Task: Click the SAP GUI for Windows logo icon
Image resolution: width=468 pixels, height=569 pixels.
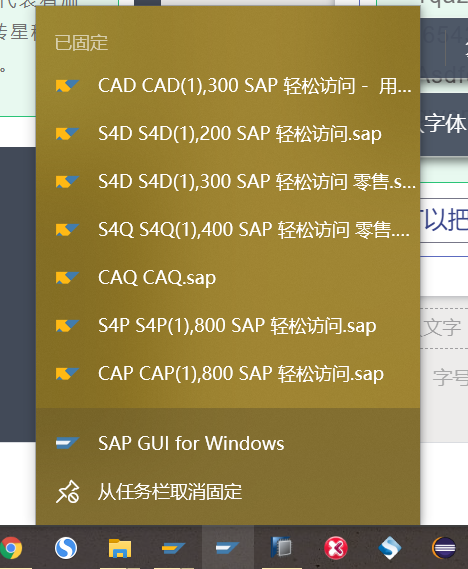Action: click(x=67, y=443)
